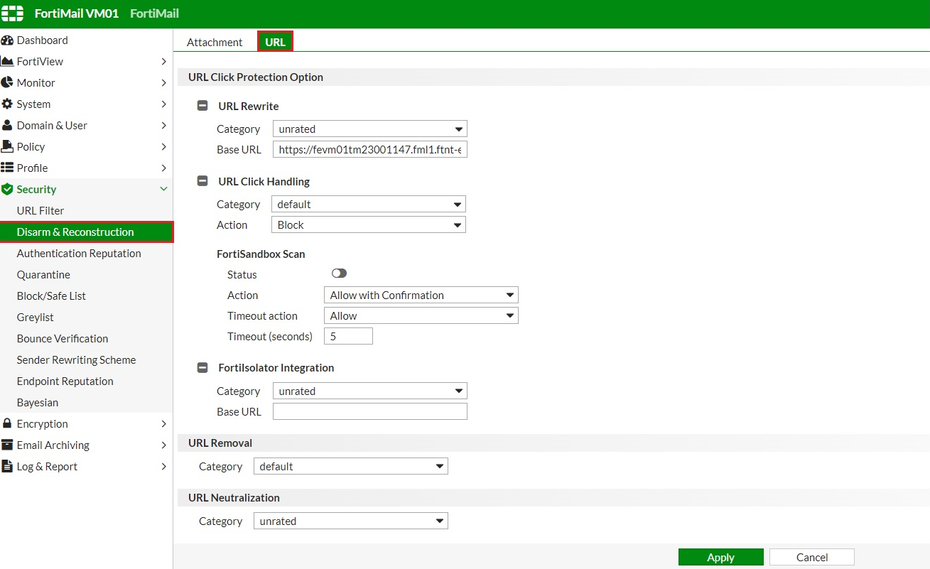
Task: Click the Domain & User person icon
Action: [7, 125]
